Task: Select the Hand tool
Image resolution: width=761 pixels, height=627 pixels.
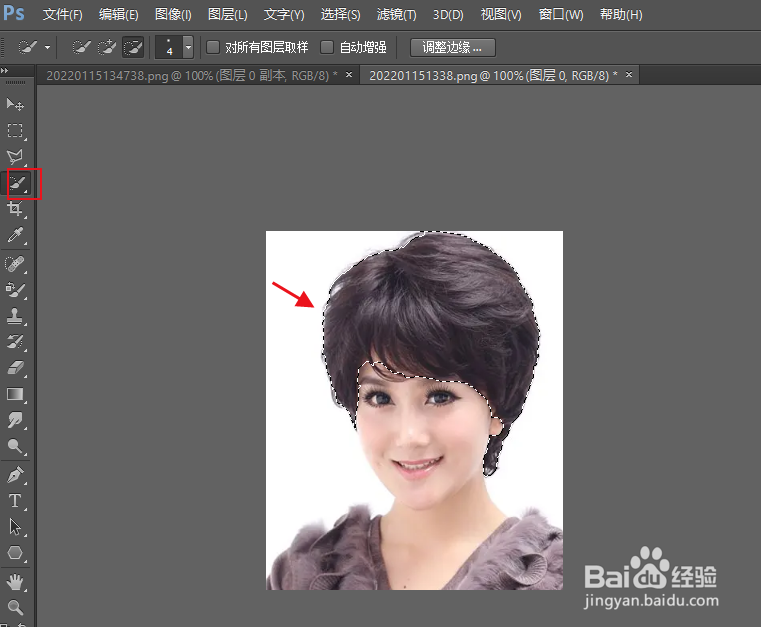Action: click(15, 582)
